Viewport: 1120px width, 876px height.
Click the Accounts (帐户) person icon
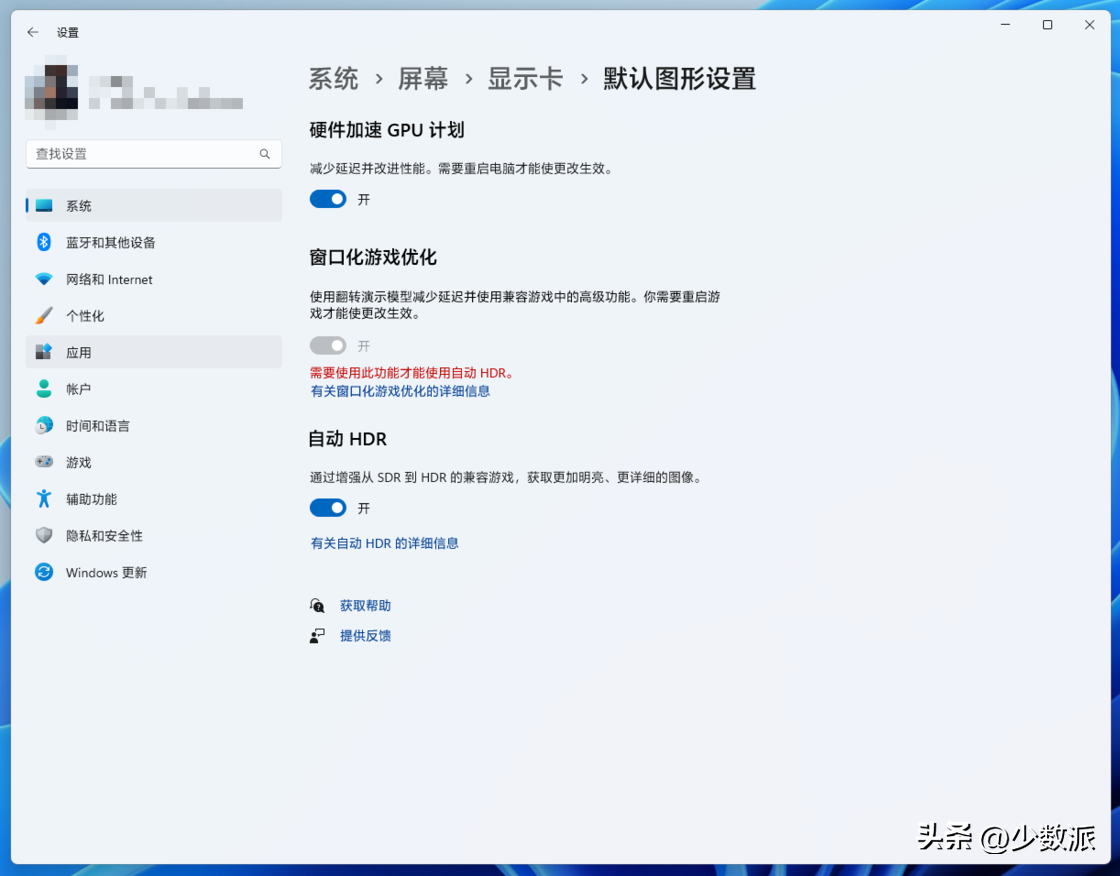(44, 389)
